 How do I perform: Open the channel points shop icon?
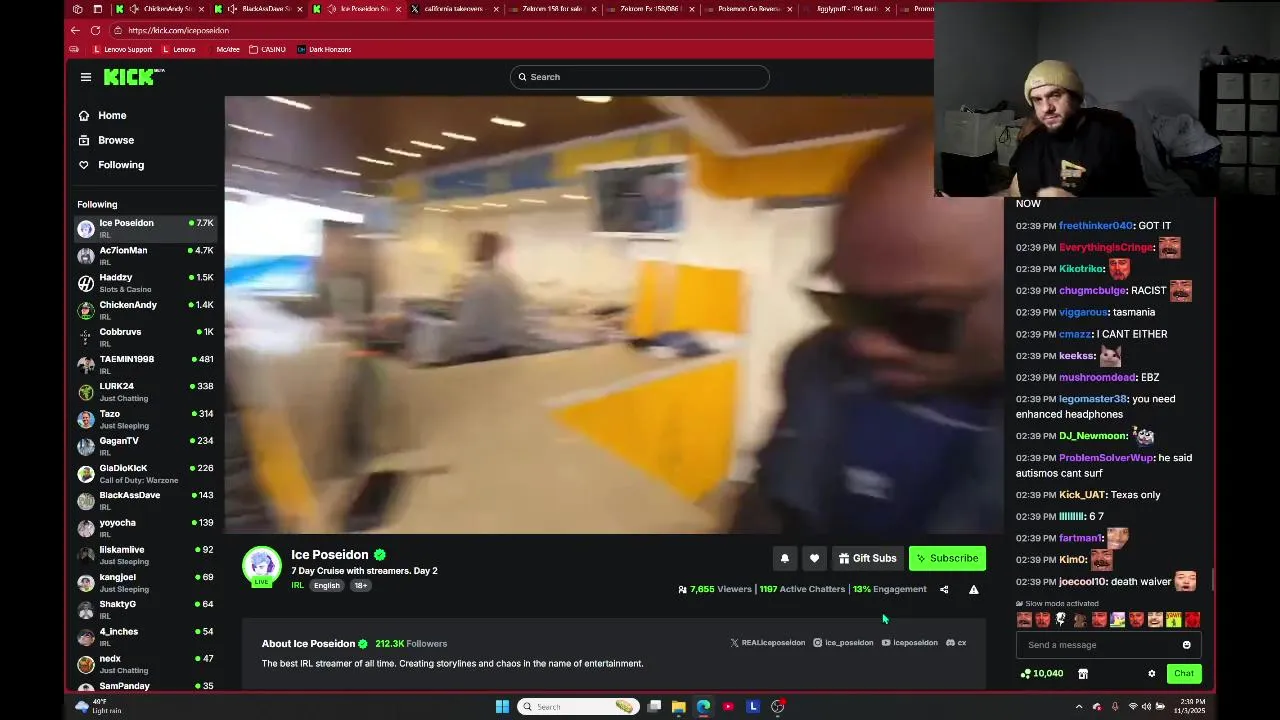1083,673
